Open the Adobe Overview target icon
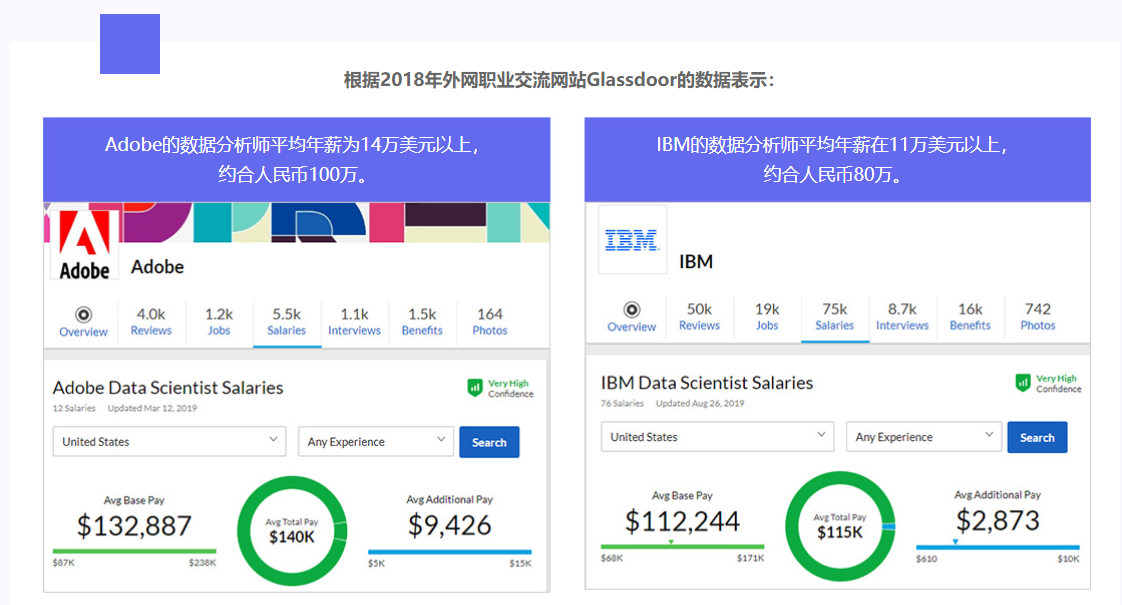 (x=84, y=314)
